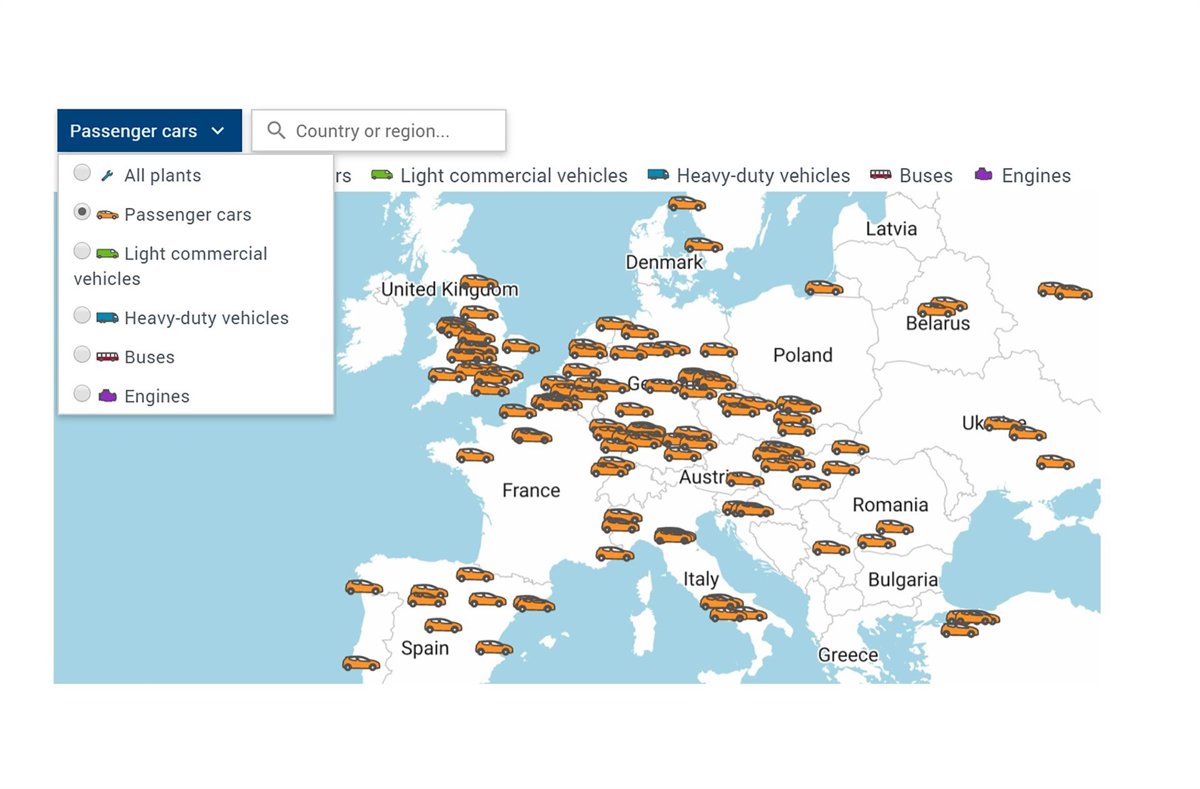Collapse the Passenger cars dropdown
This screenshot has height=789, width=1200.
pyautogui.click(x=149, y=131)
